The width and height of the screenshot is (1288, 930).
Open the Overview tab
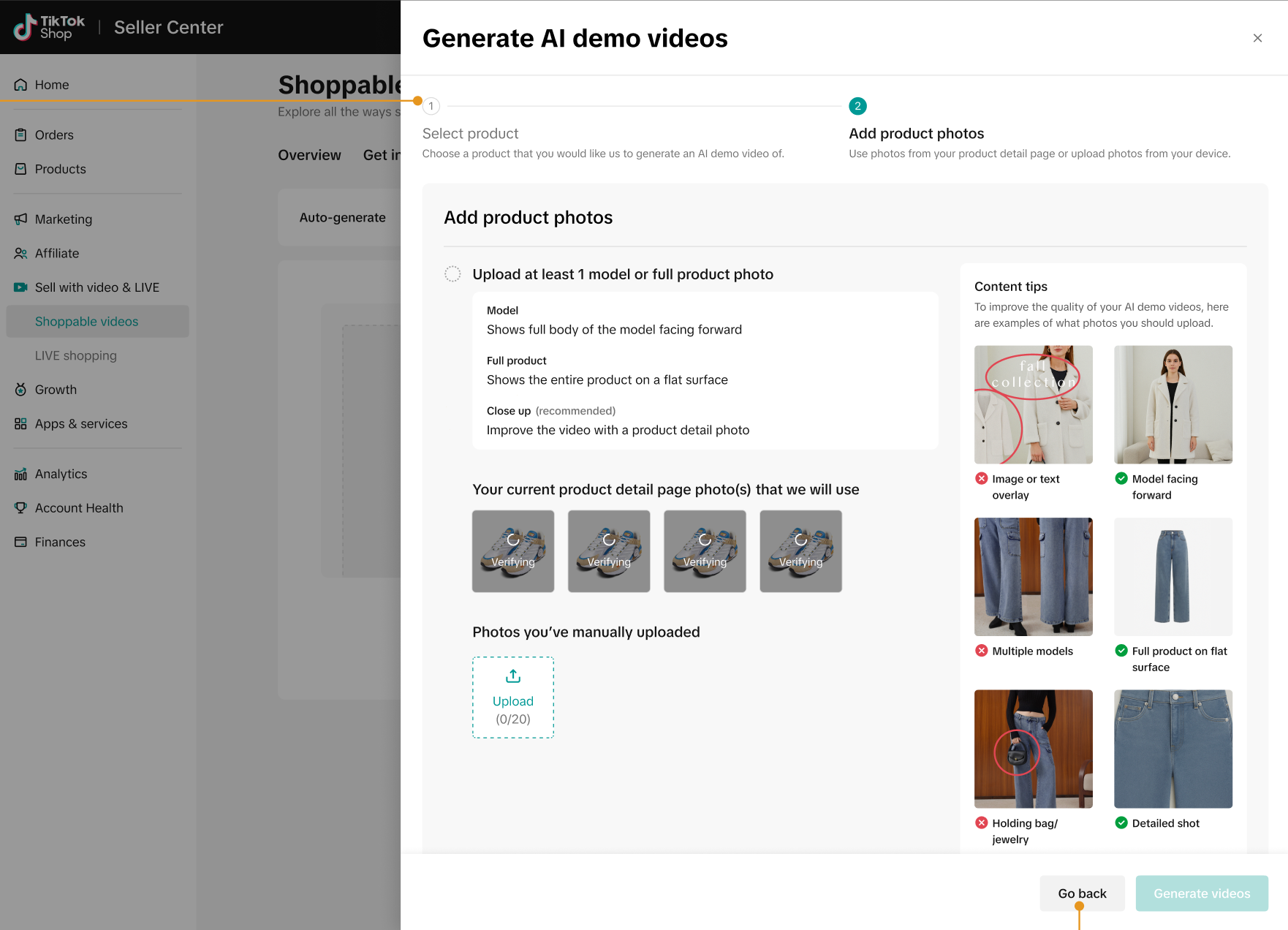pos(309,155)
